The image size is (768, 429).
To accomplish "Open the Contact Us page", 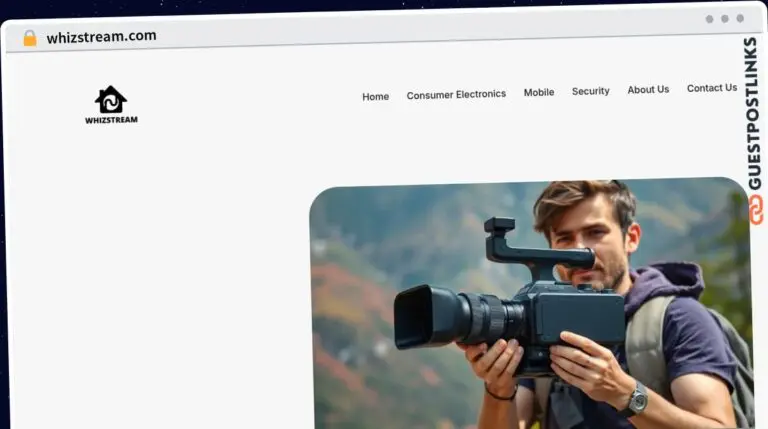I will [x=711, y=88].
